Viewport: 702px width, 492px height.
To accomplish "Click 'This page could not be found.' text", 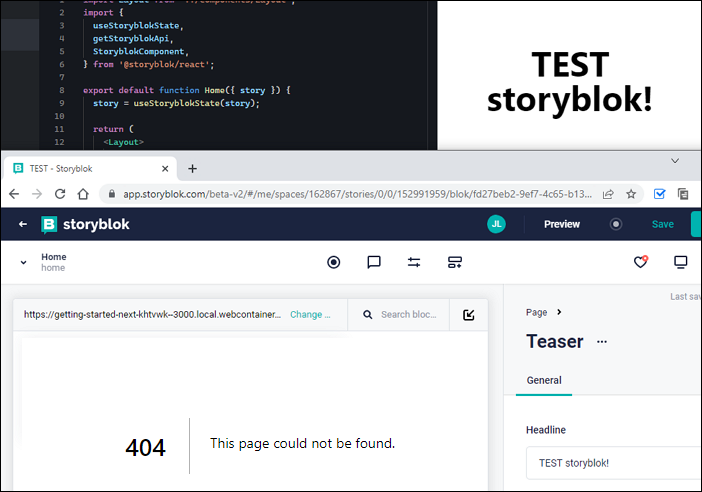I will (303, 444).
